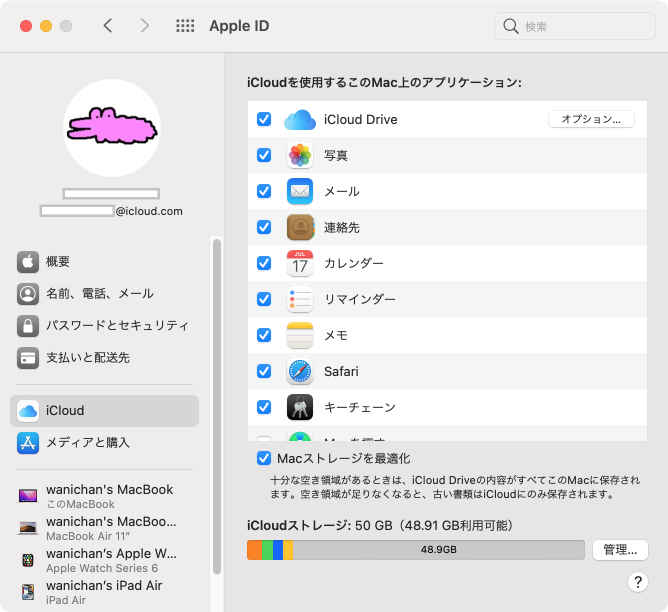Select 名前、電話、メール in sidebar
The image size is (668, 612).
pos(104,294)
